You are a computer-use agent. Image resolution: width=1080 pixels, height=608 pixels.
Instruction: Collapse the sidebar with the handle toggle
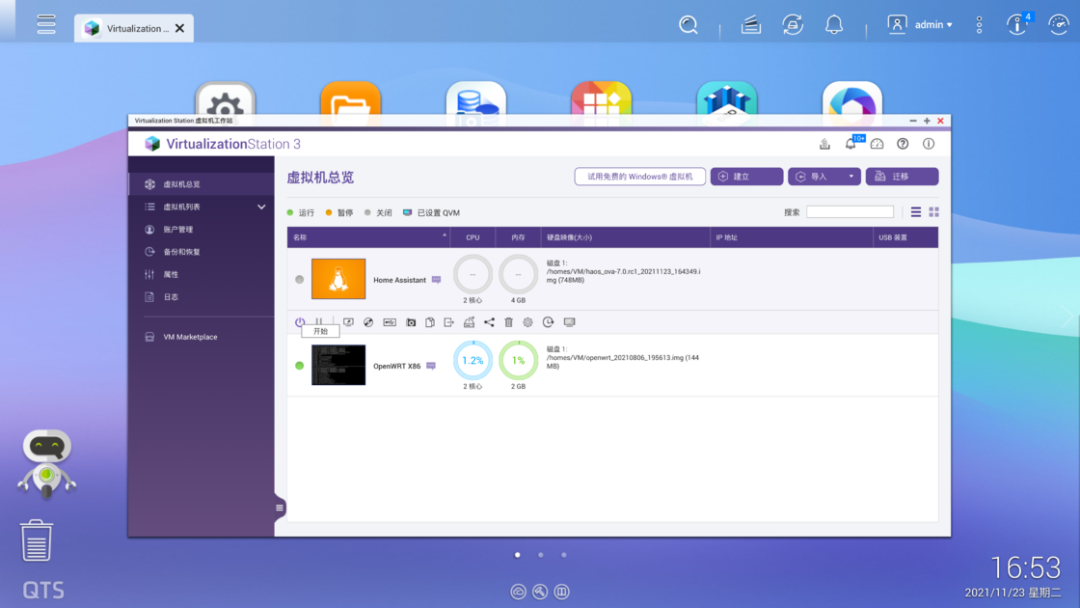[x=279, y=508]
